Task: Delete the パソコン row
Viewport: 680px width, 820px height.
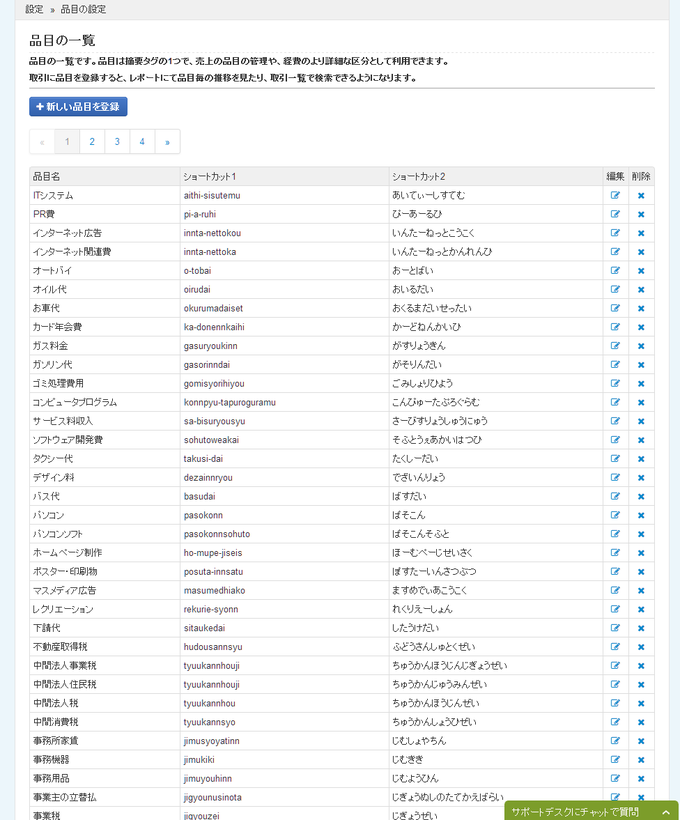Action: pyautogui.click(x=641, y=516)
